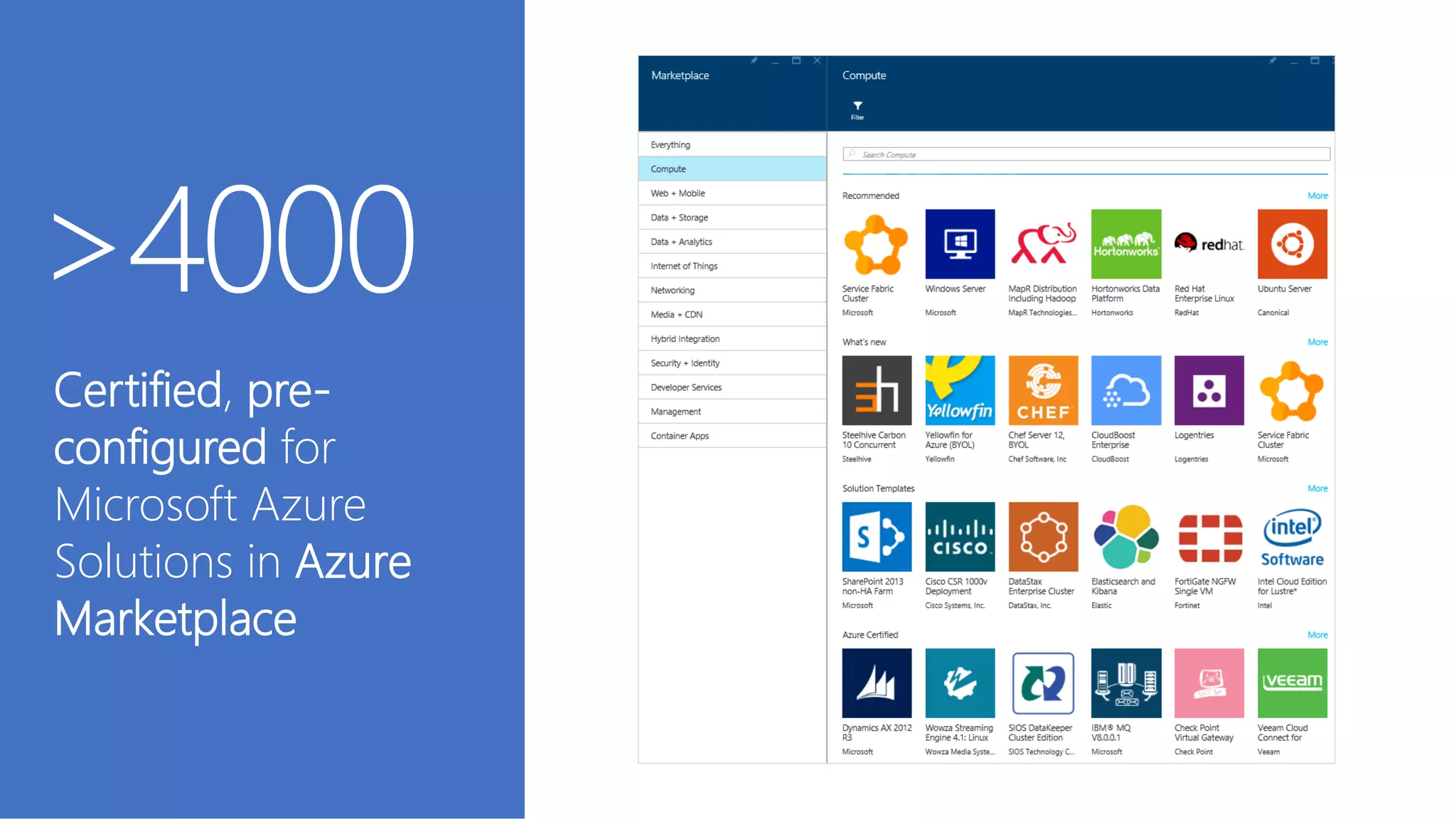Select the Dynamics AX 2012 R3 icon
This screenshot has height=819, width=1456.
pyautogui.click(x=877, y=683)
